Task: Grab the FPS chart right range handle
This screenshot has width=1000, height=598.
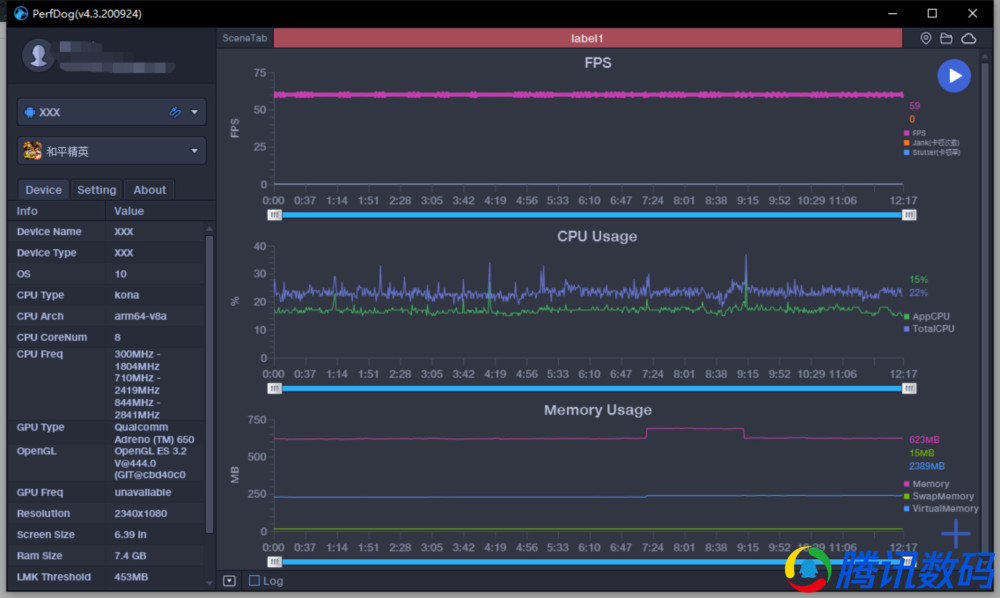Action: click(x=909, y=215)
